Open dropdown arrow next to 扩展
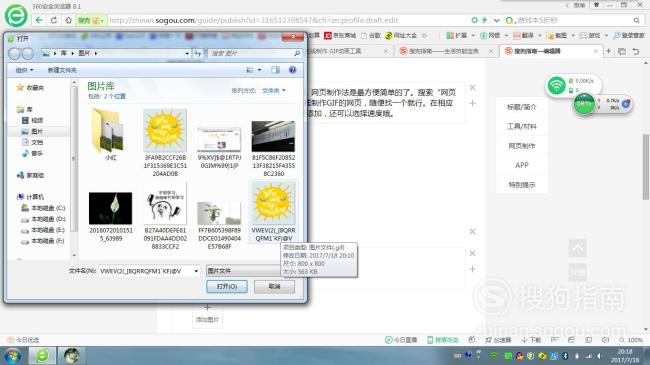The image size is (650, 365). pos(473,36)
